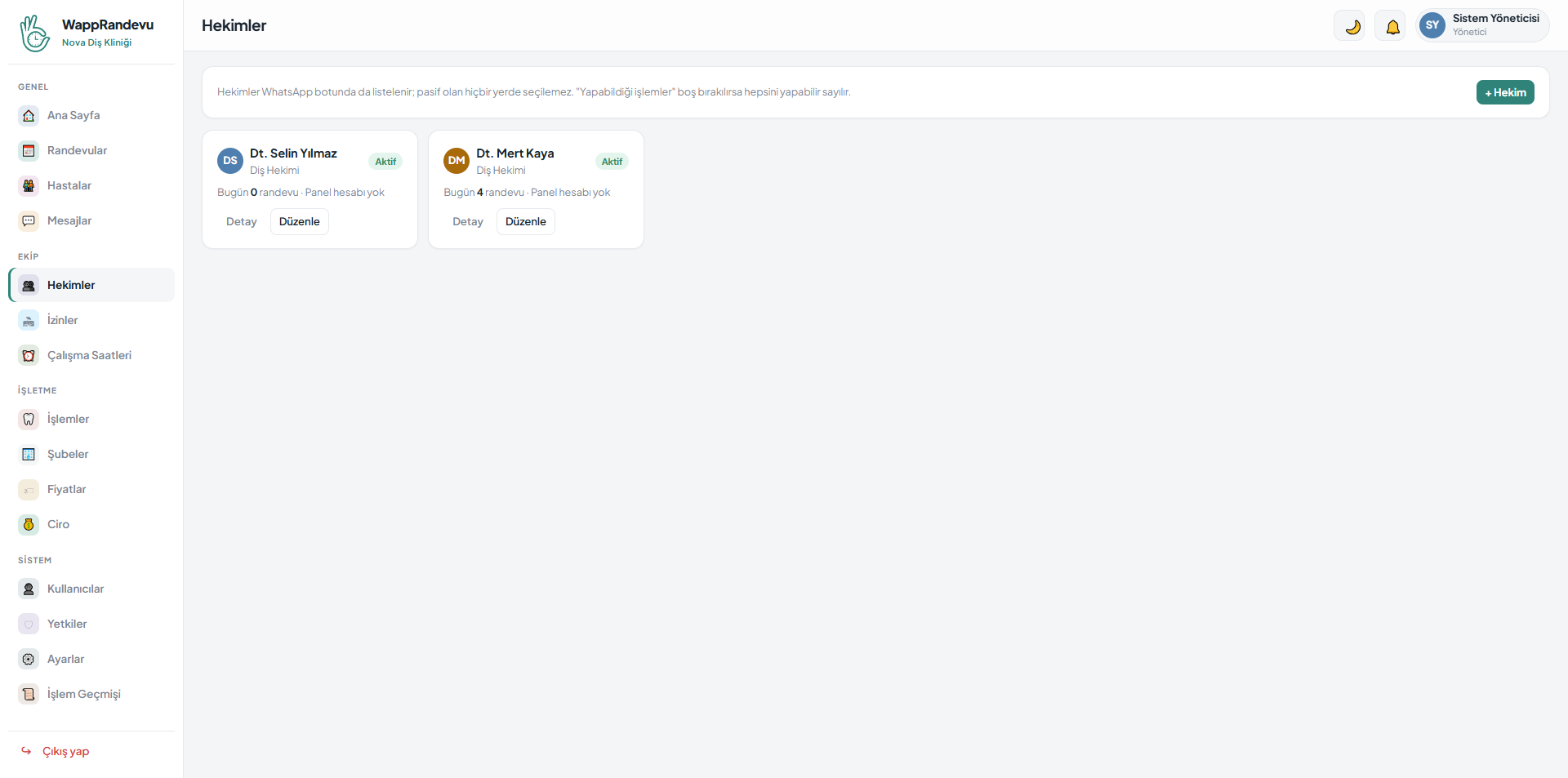View Detay for Dt. Mert Kaya
The width and height of the screenshot is (1568, 778).
468,222
